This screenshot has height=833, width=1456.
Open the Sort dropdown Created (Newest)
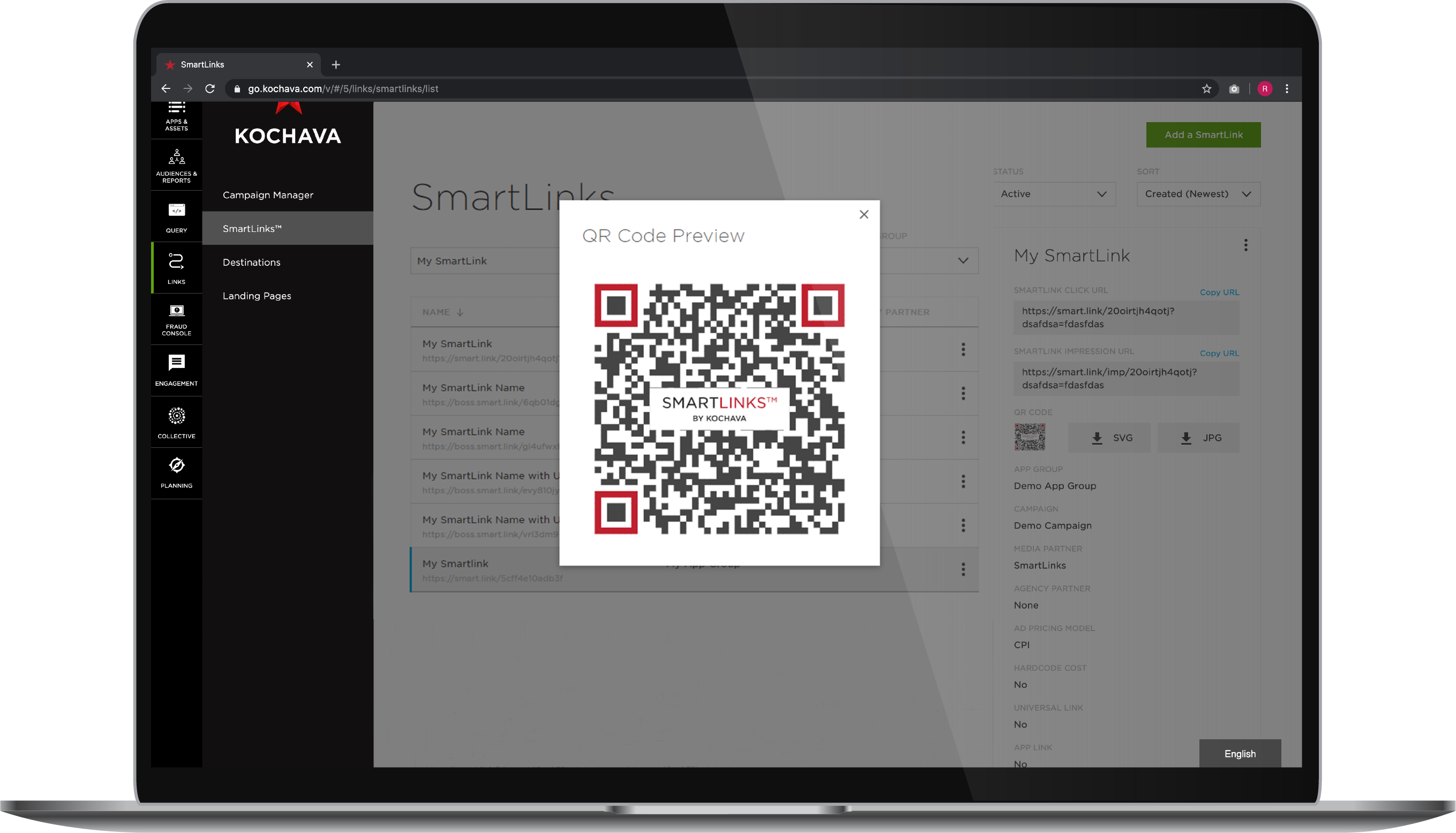click(x=1198, y=194)
